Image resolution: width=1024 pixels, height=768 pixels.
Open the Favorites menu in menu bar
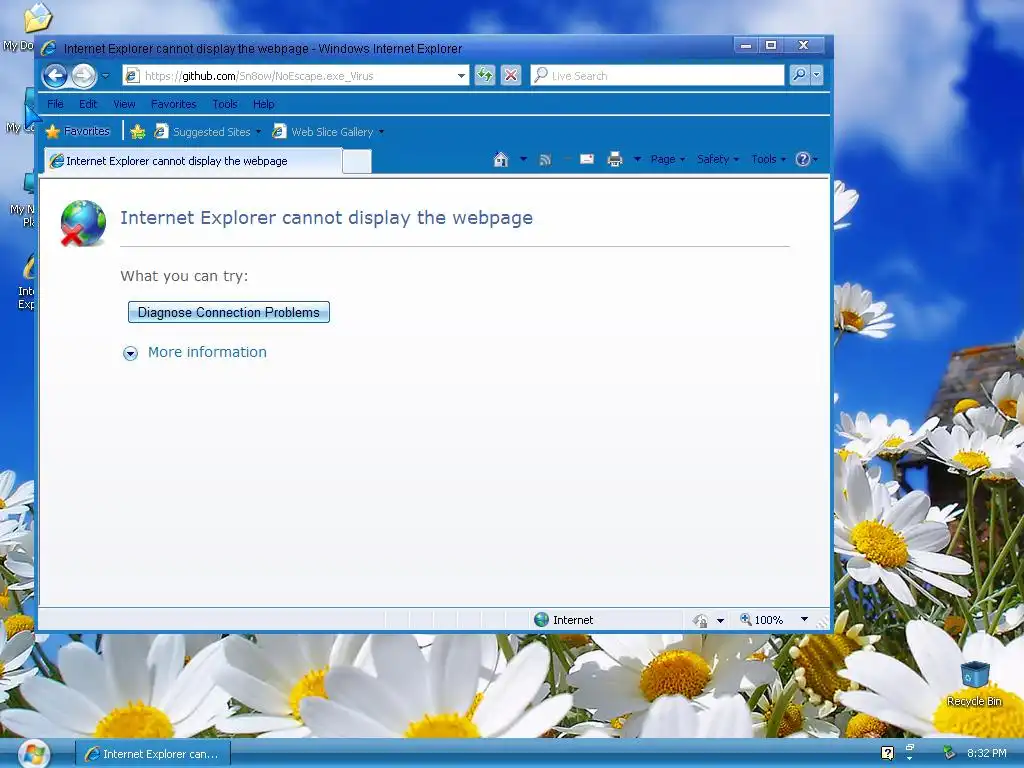click(x=174, y=104)
